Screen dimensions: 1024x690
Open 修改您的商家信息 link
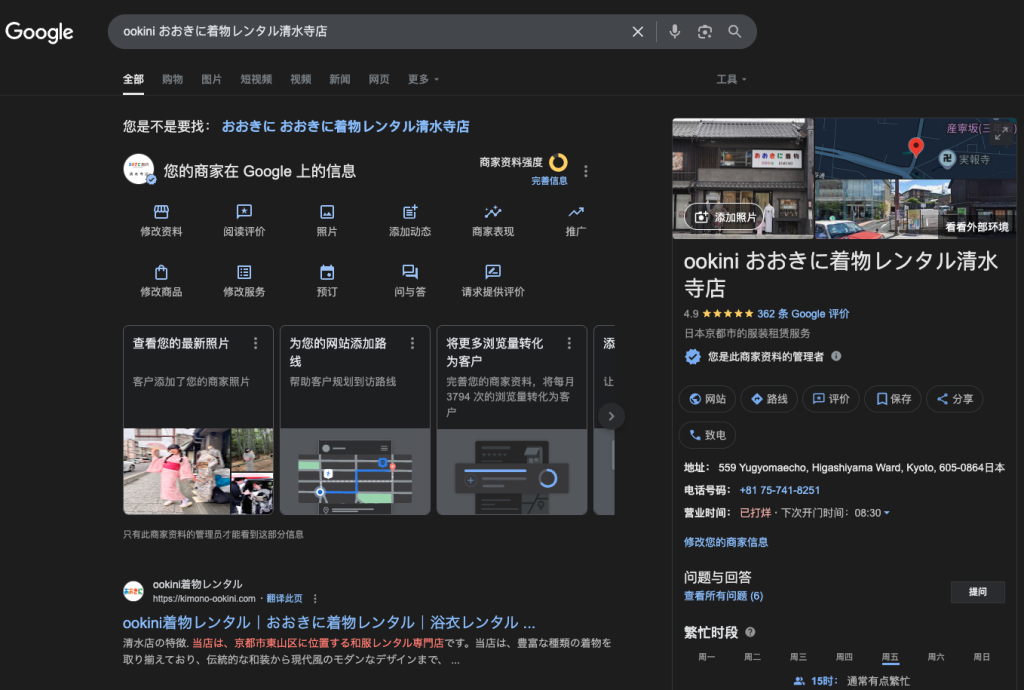click(x=726, y=542)
